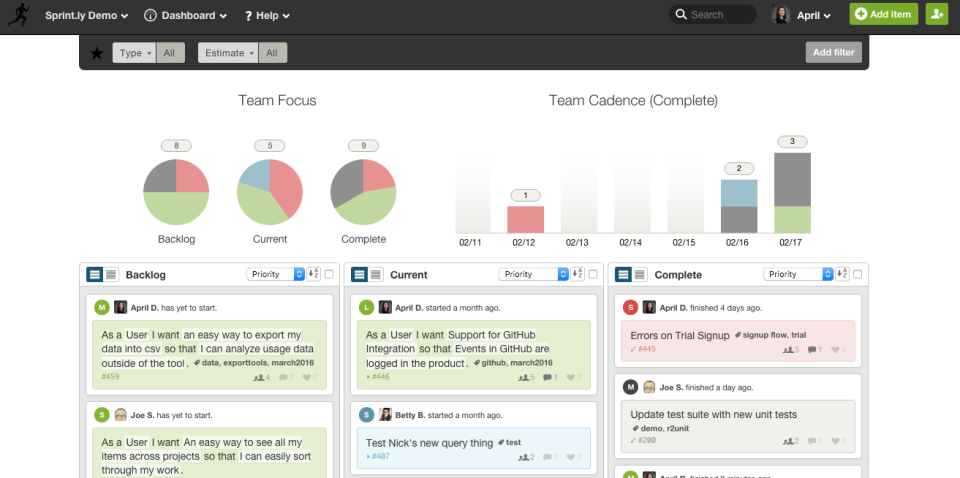
Task: Click the search magnifier icon
Action: coord(681,15)
